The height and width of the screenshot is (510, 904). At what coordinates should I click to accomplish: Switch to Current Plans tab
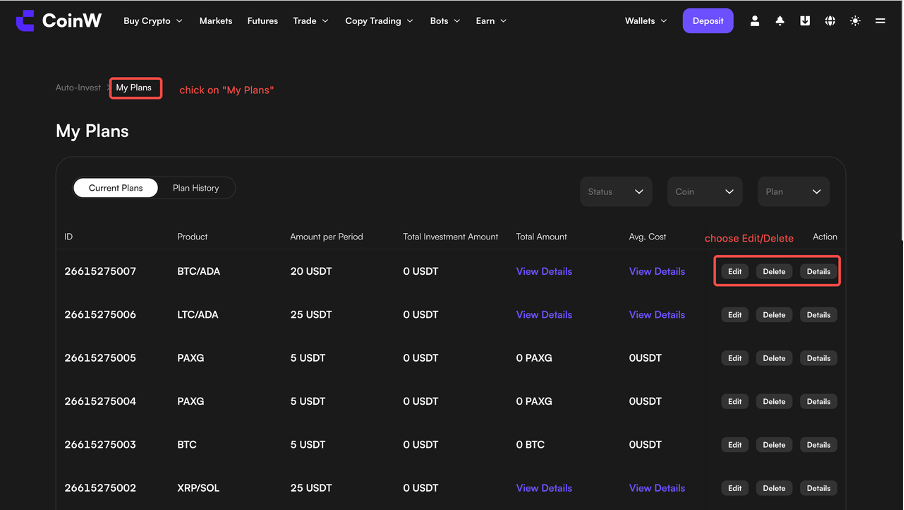tap(115, 188)
